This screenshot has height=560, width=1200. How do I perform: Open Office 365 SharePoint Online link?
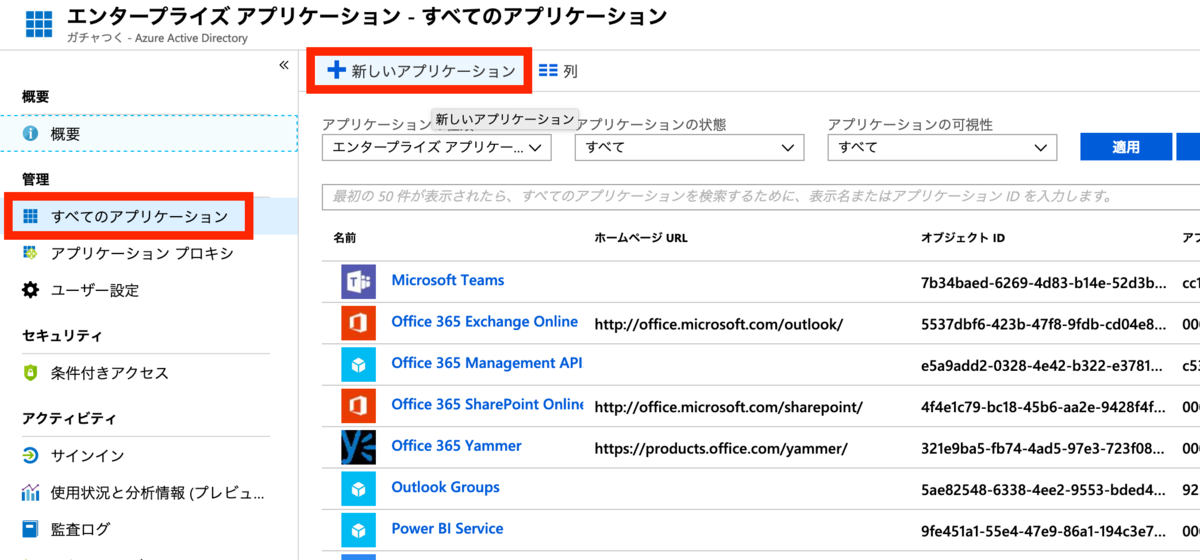(487, 405)
